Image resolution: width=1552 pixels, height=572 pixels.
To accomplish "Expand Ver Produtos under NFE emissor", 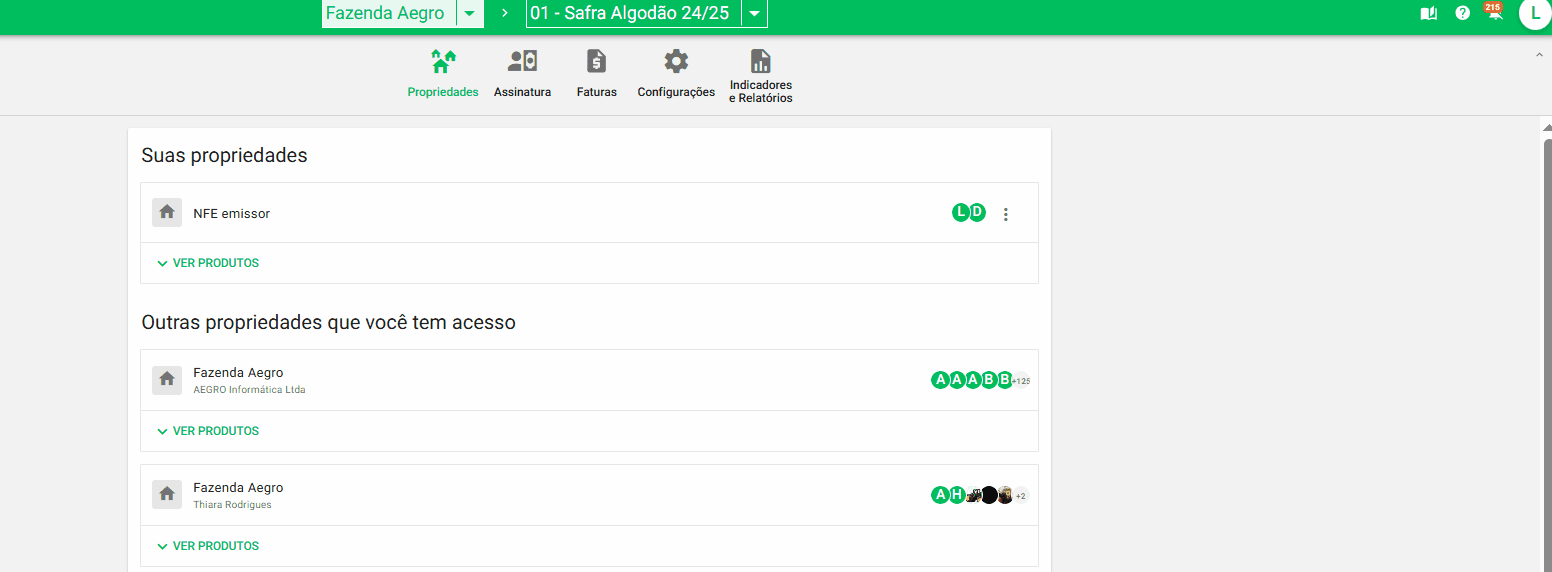I will coord(208,263).
